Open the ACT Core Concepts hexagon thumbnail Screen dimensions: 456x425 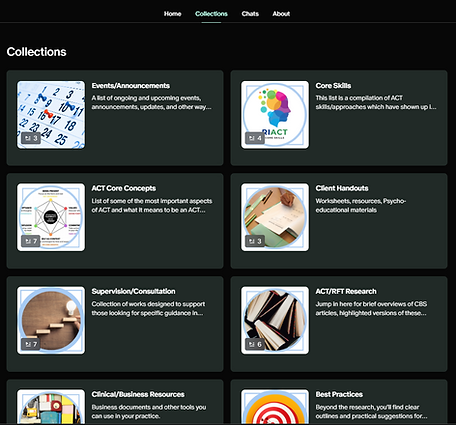51,217
